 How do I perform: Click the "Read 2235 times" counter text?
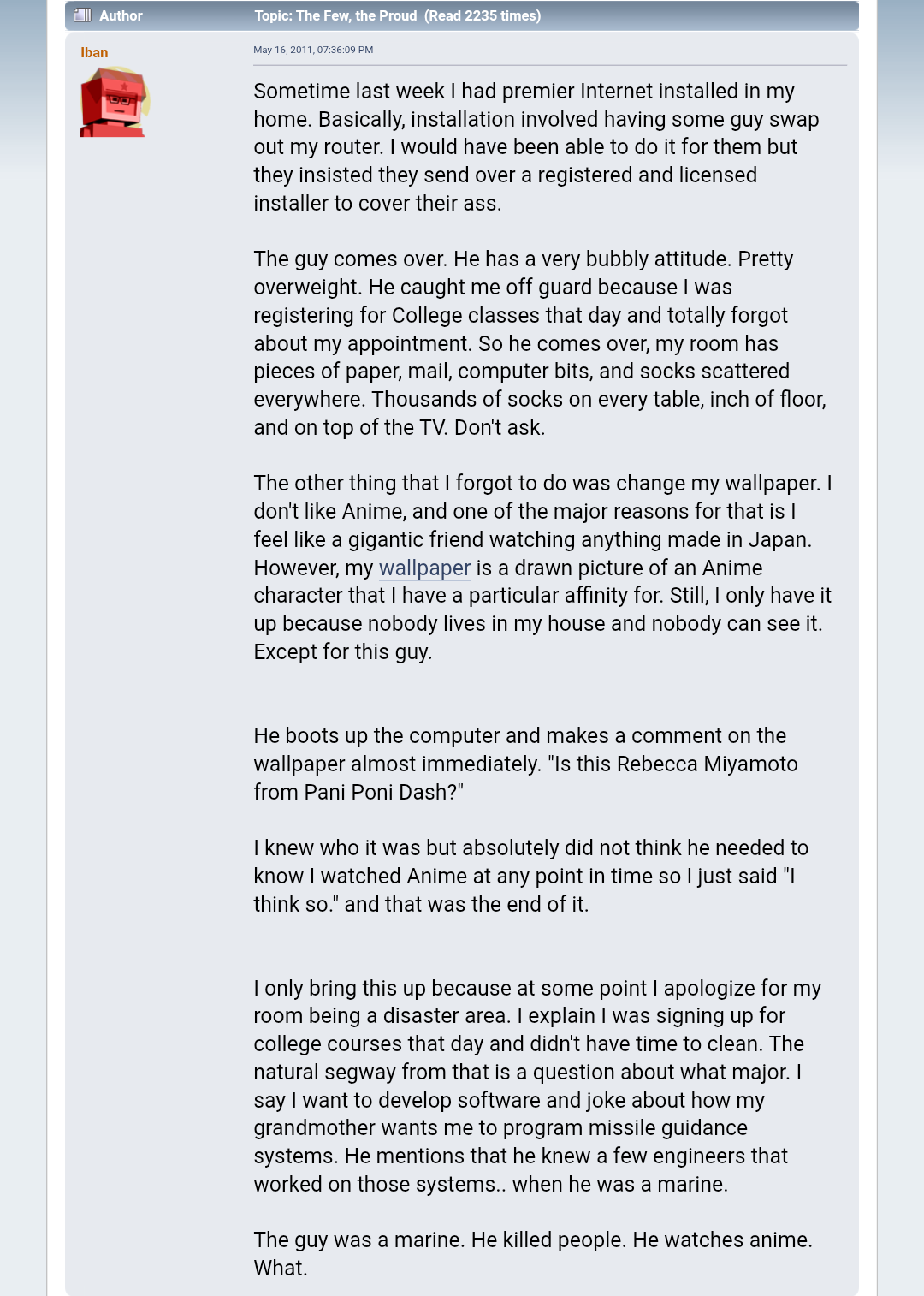[x=483, y=15]
